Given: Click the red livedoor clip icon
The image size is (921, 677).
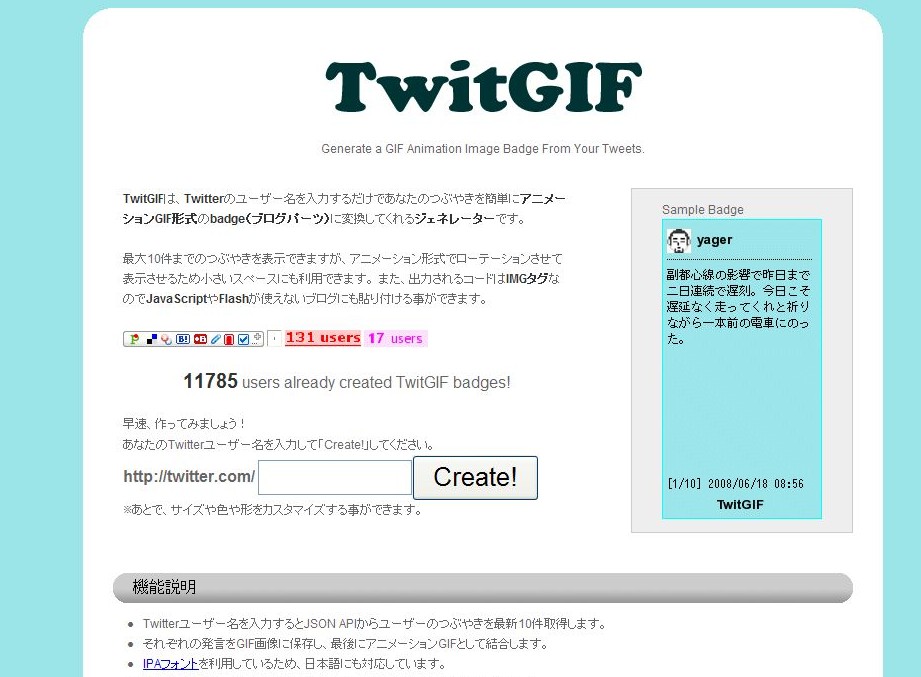Looking at the screenshot, I should (200, 339).
